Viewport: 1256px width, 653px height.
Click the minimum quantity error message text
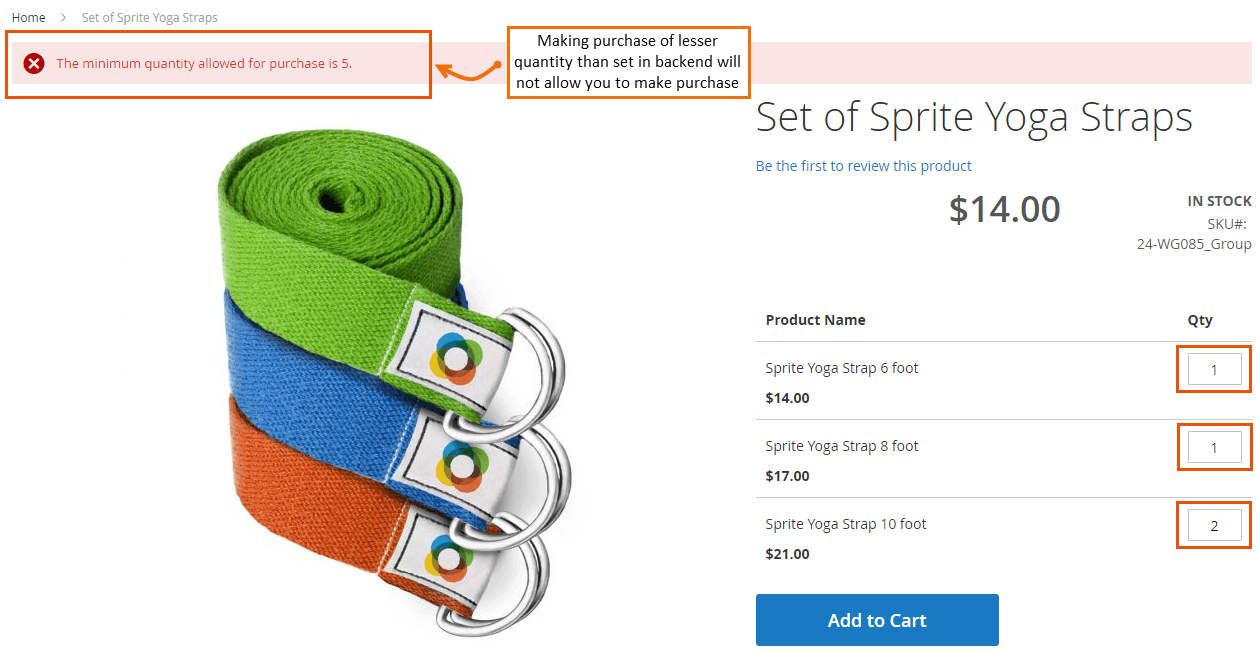click(204, 64)
